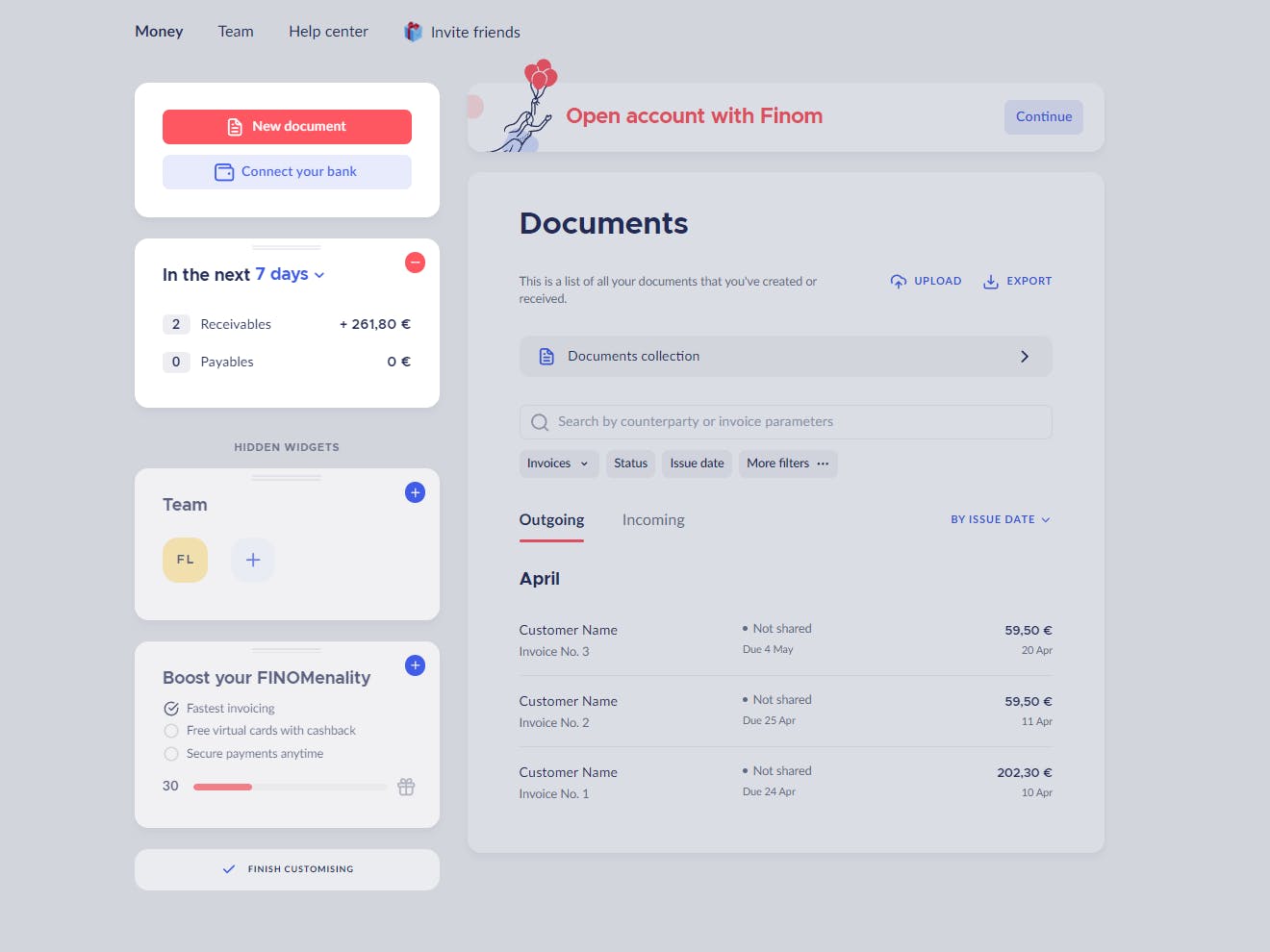Viewport: 1270px width, 952px height.
Task: Expand the Documents collection chevron
Action: (x=1025, y=357)
